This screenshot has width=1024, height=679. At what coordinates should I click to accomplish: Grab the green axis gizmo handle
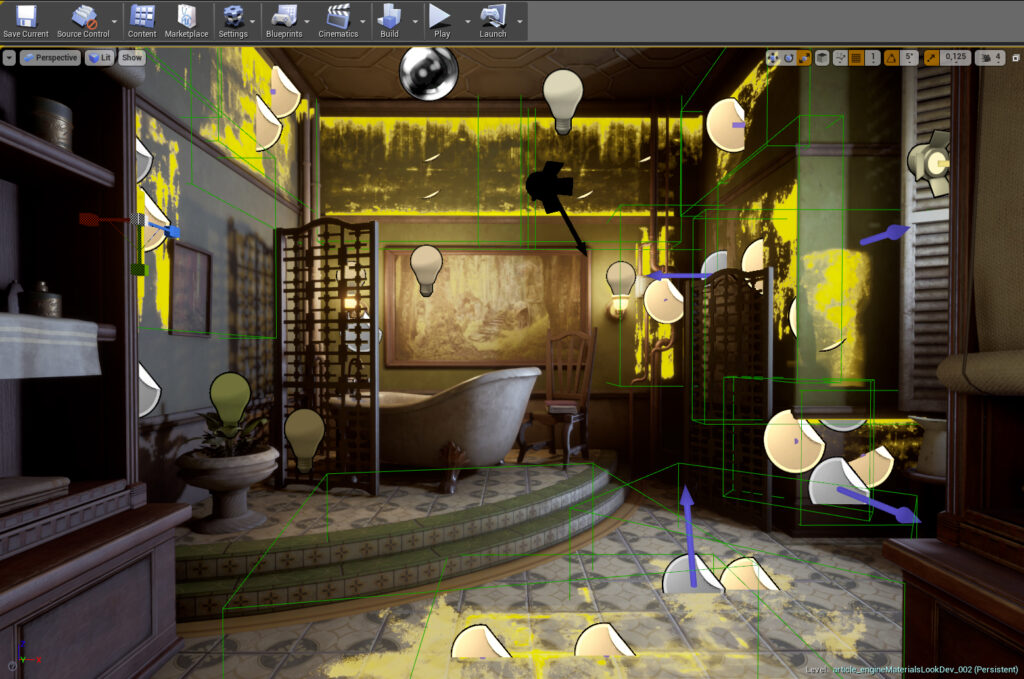point(139,268)
